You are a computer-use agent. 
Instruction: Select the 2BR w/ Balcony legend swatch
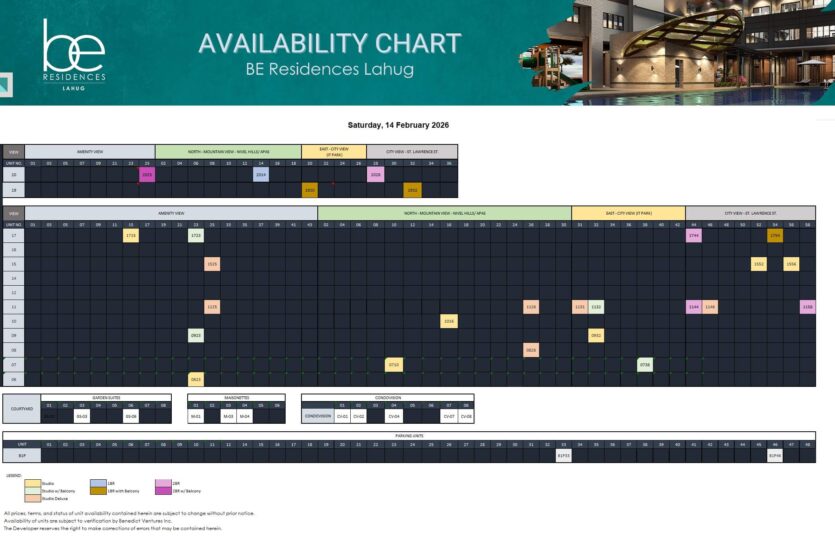[163, 490]
